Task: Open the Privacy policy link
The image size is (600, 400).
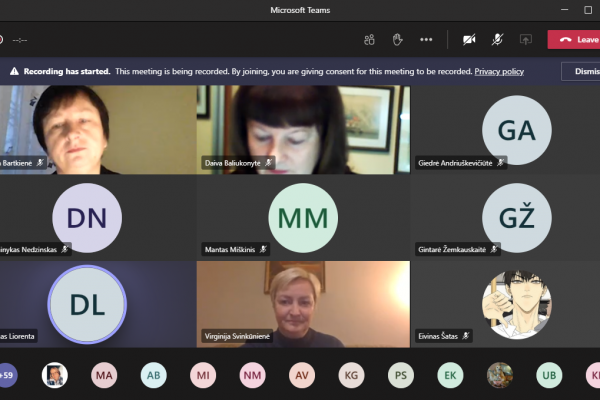Action: click(x=499, y=72)
